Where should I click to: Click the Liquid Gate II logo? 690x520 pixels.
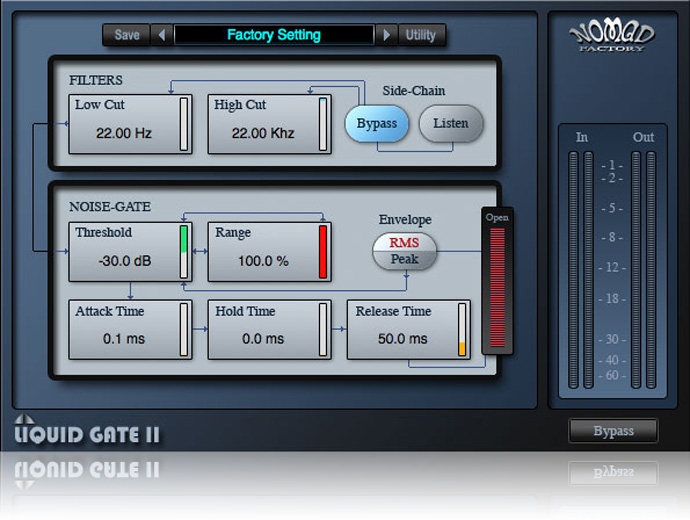point(87,433)
